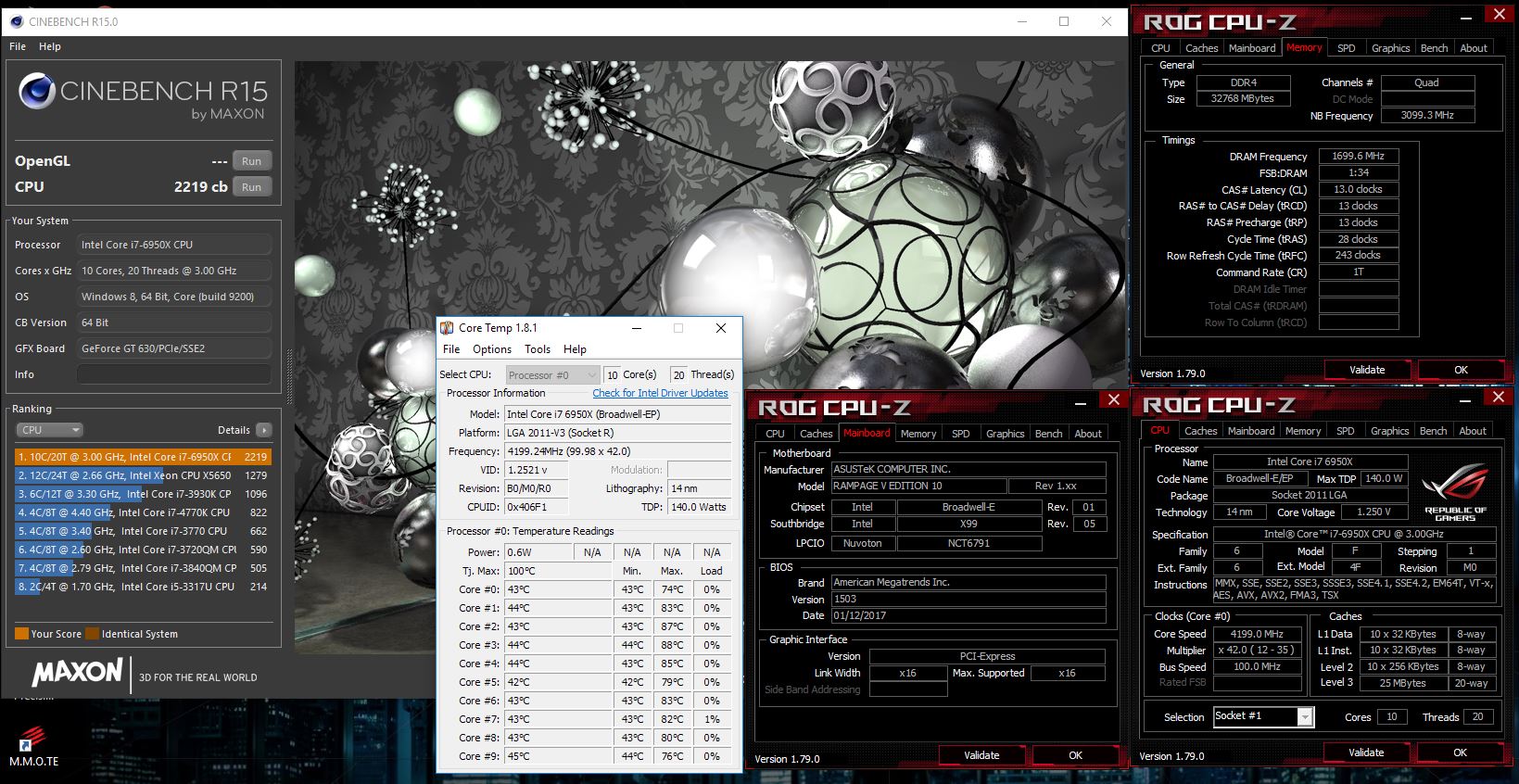Open Mainboard tab in CPU-tab CPU-Z window
The height and width of the screenshot is (784, 1519).
(1251, 431)
